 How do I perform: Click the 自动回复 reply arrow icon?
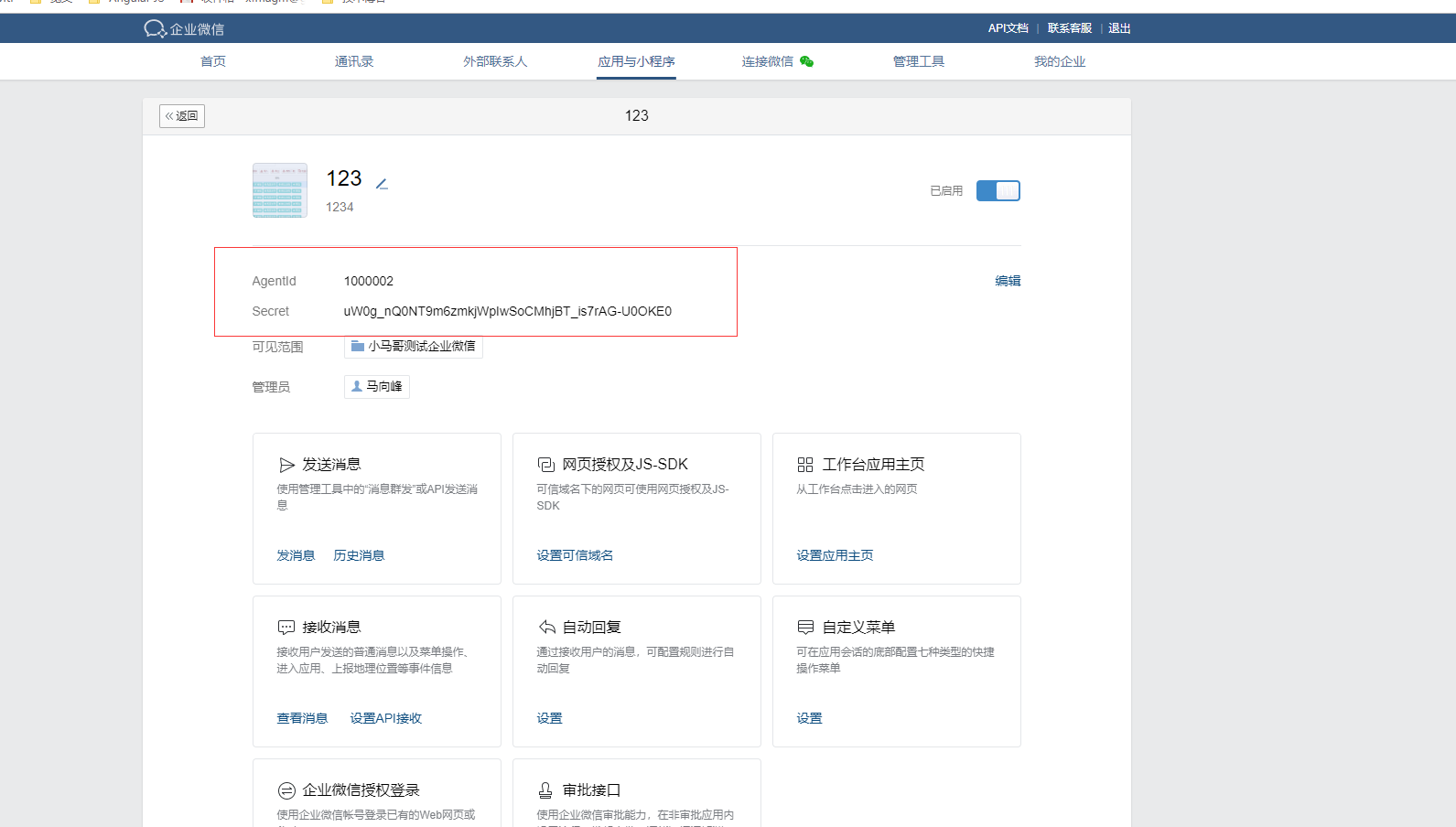coord(546,628)
